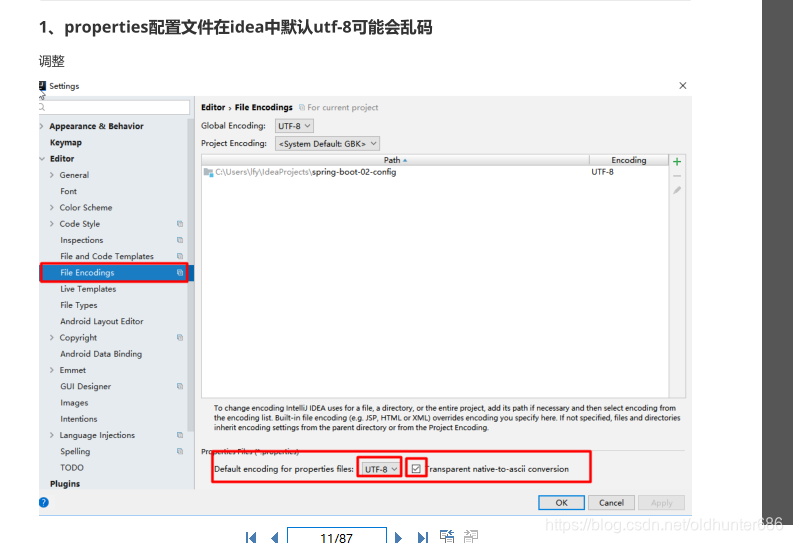Screen dimensions: 793x543
Task: Select the spring-boot-02-config path row
Action: pos(435,172)
